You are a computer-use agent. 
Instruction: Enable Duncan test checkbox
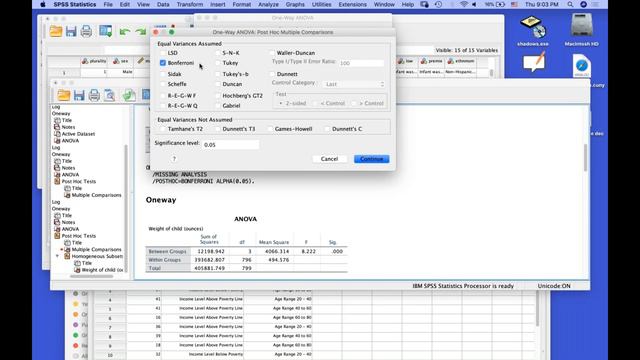(218, 84)
